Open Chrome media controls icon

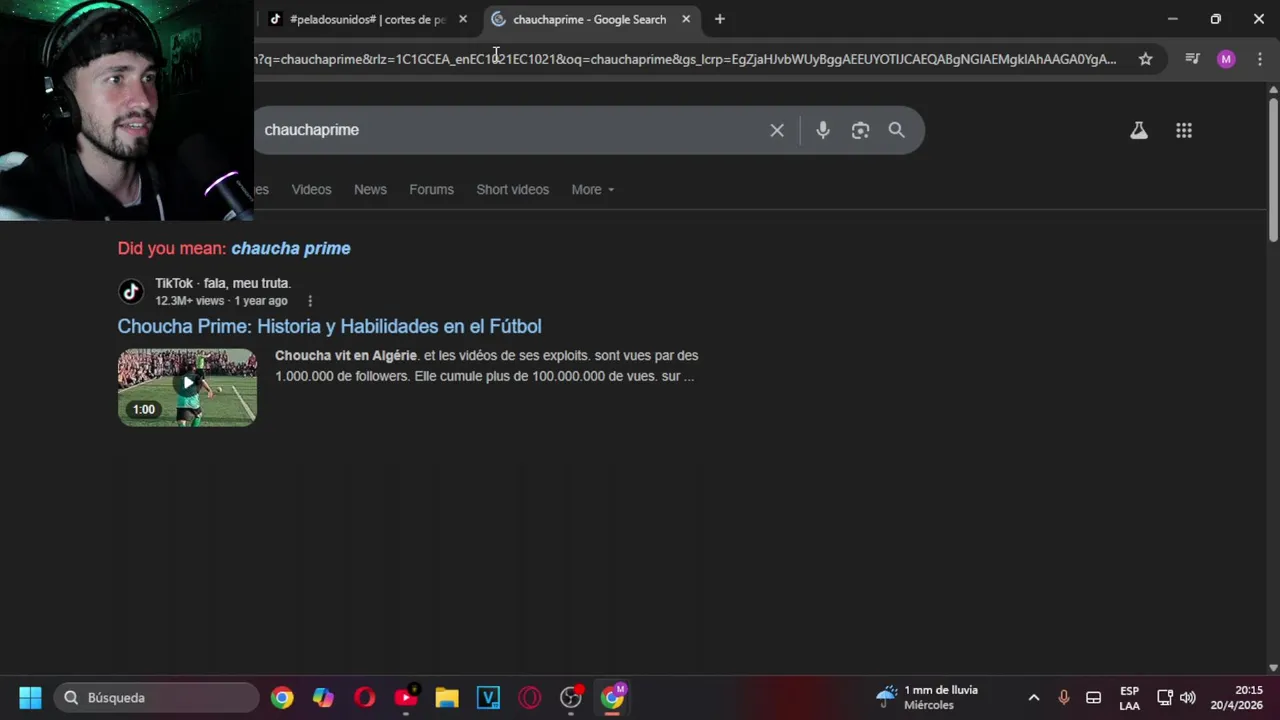[x=1192, y=59]
